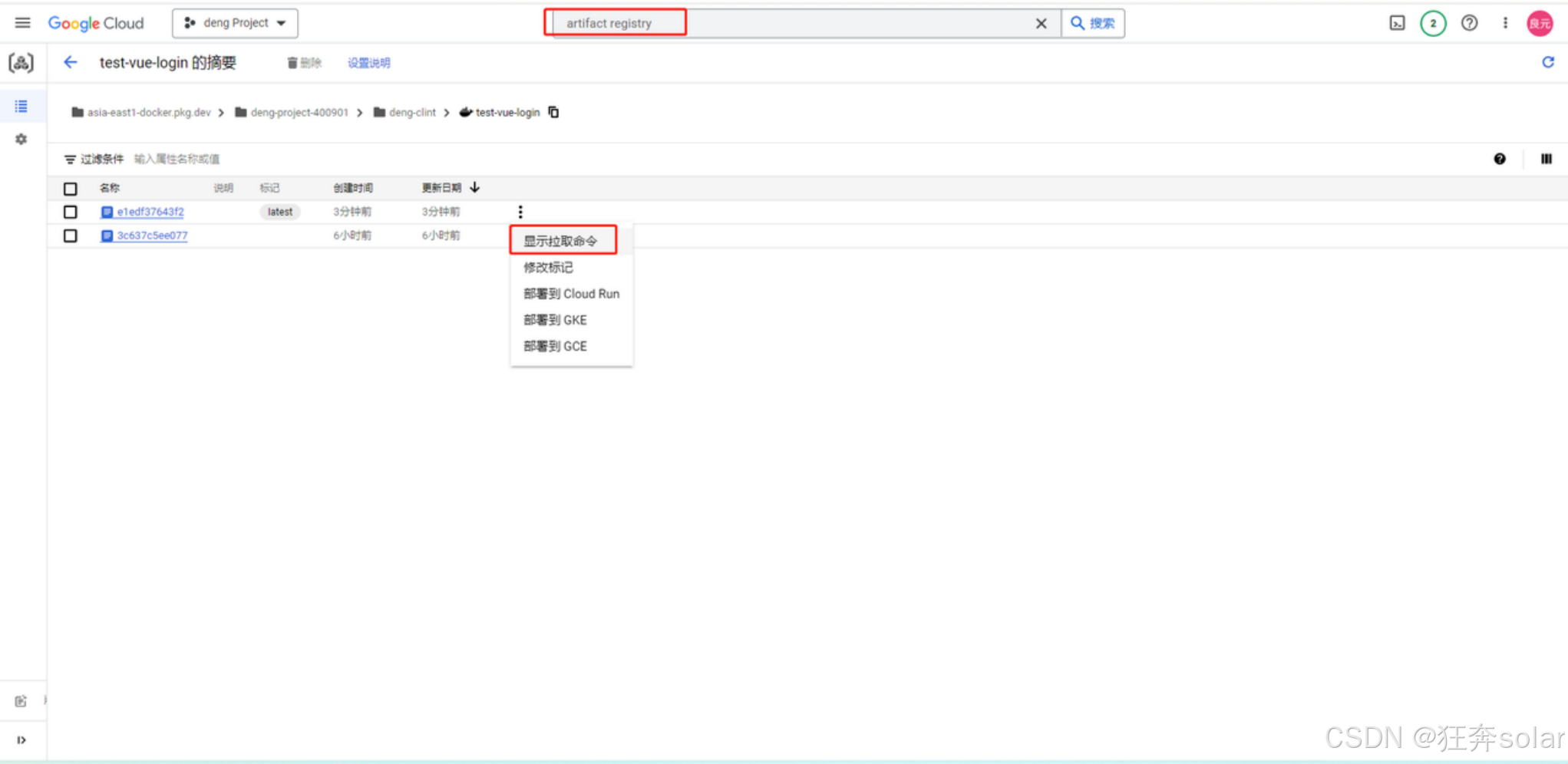The height and width of the screenshot is (764, 1568).
Task: Select the show pull command menu item
Action: (571, 241)
